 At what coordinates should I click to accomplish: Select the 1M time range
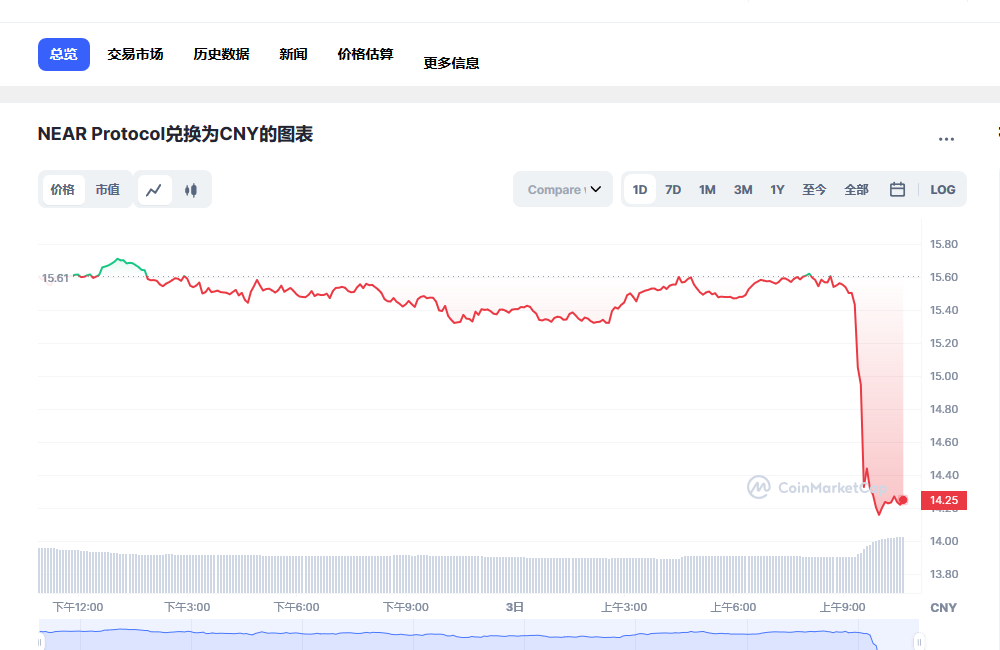(707, 189)
